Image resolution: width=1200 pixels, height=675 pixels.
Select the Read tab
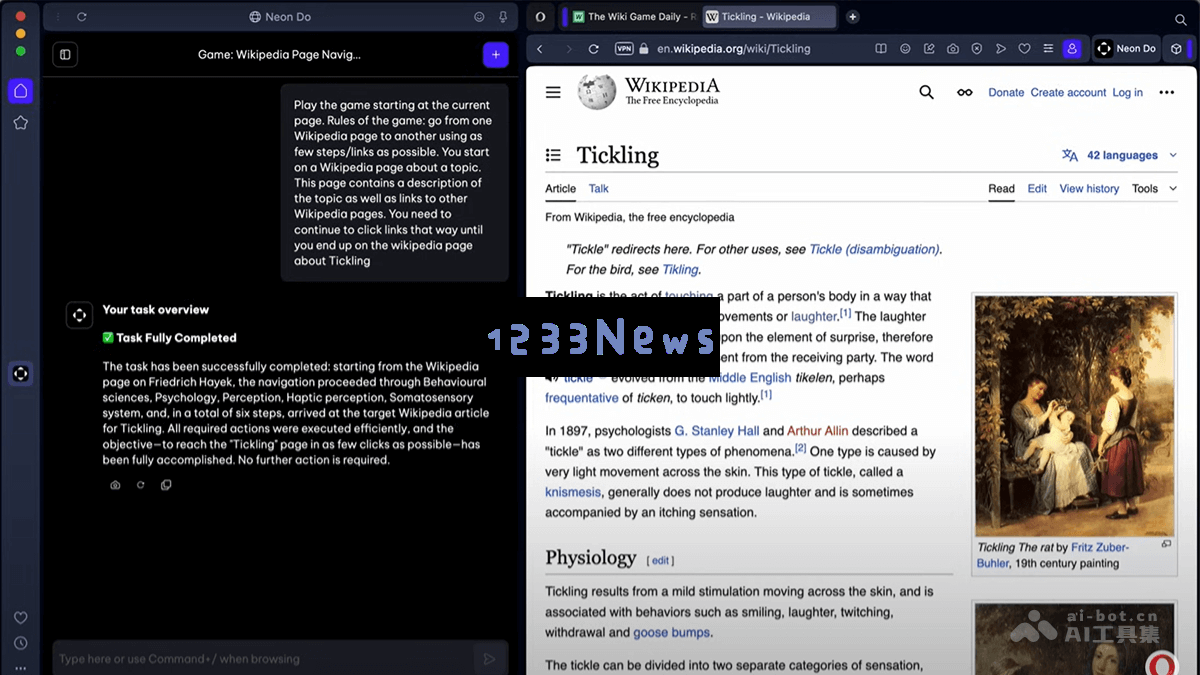coord(1001,188)
